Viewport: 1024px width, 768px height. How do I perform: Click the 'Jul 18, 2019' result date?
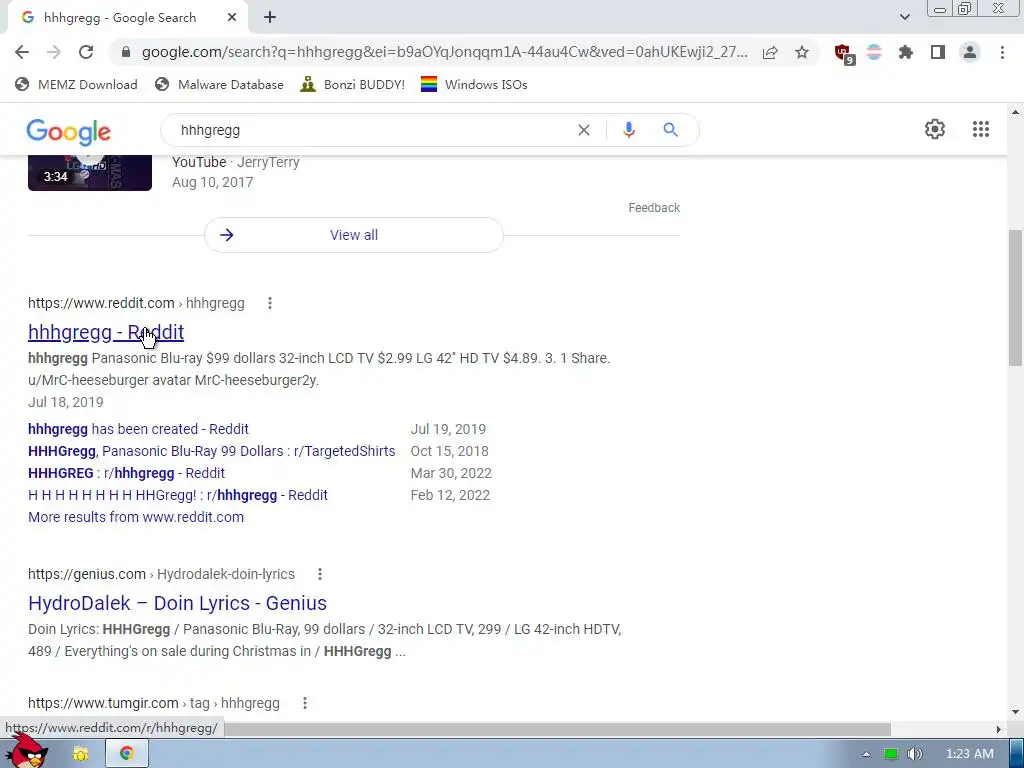(66, 402)
